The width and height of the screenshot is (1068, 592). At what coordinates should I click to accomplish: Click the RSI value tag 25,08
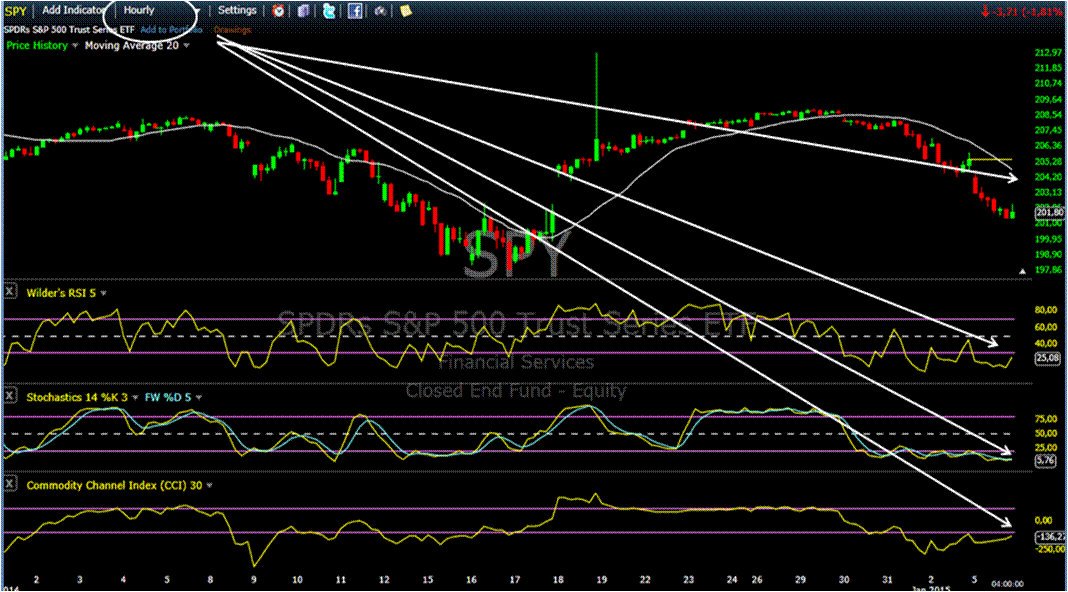pos(1048,358)
